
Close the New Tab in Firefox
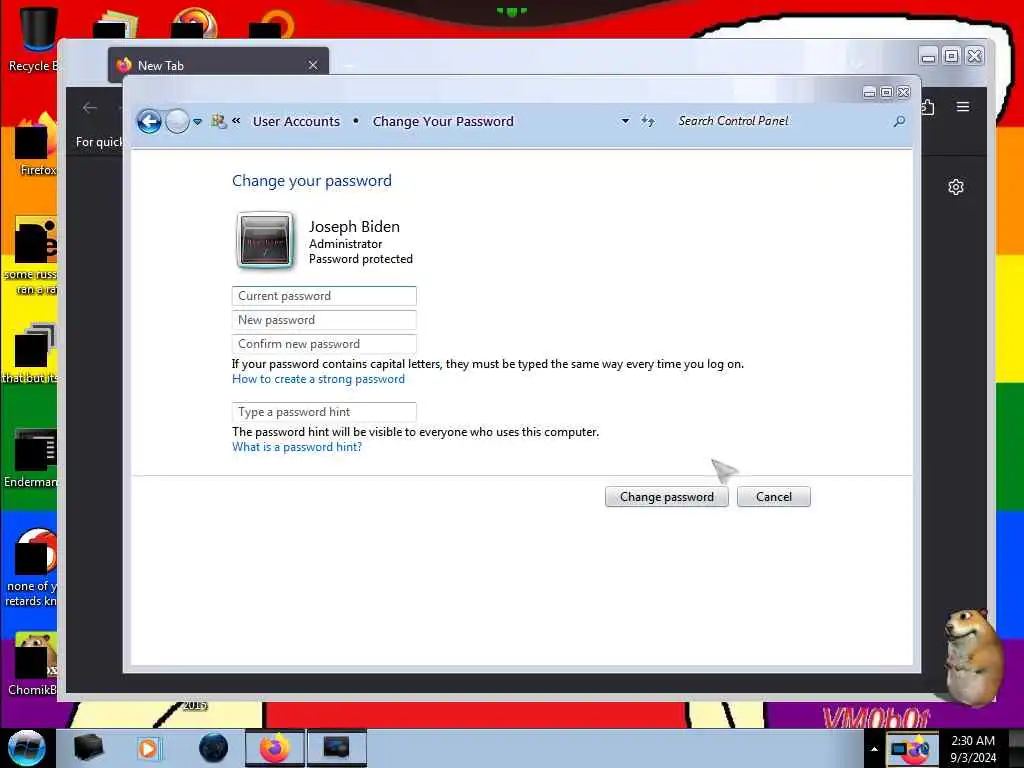click(313, 65)
